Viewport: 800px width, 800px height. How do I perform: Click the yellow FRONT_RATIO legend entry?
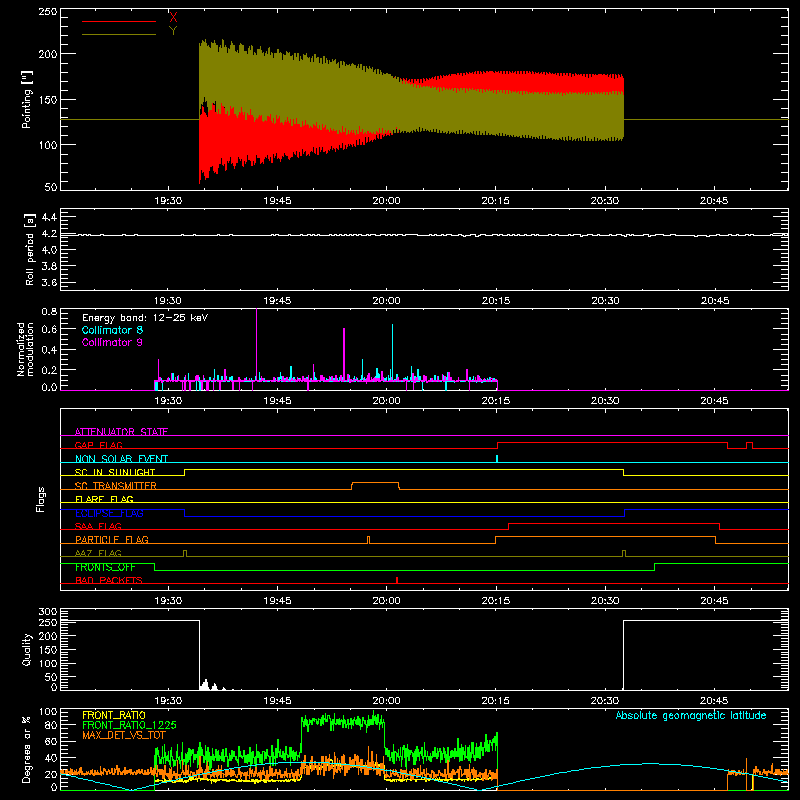tap(114, 715)
